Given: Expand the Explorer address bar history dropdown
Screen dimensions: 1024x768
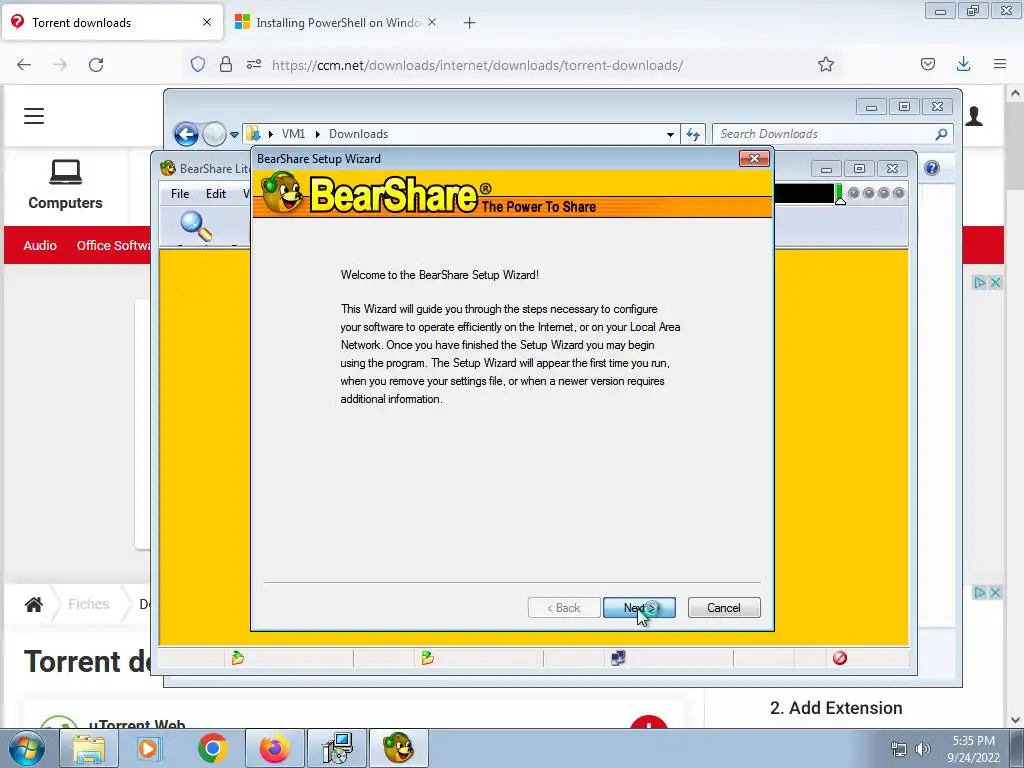Looking at the screenshot, I should coord(670,135).
